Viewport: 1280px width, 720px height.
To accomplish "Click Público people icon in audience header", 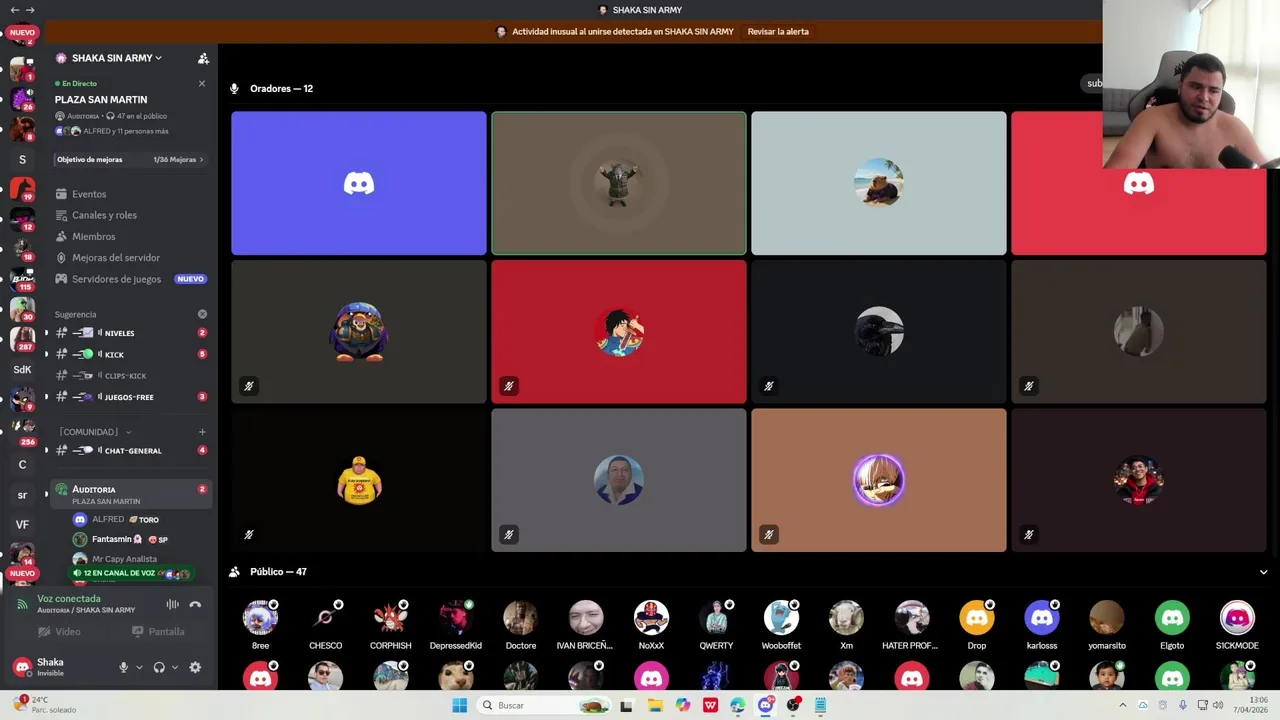I will [x=234, y=572].
